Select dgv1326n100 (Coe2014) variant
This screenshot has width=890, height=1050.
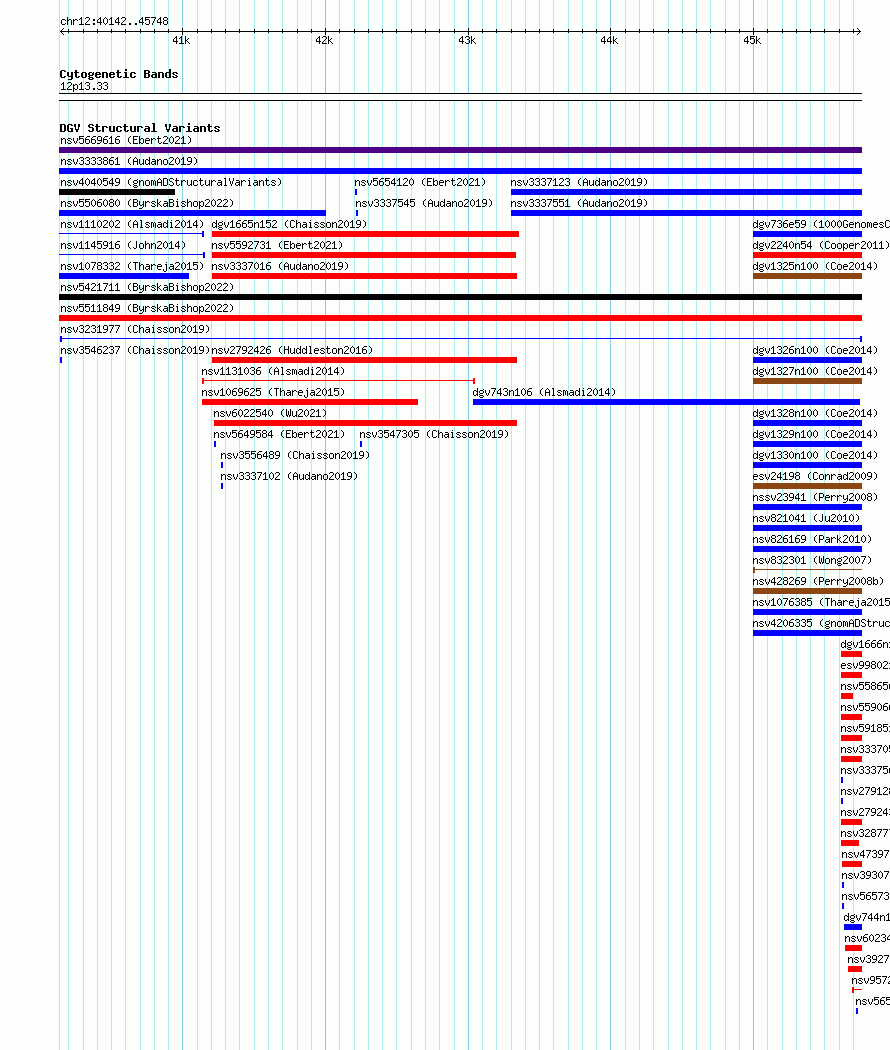815,350
